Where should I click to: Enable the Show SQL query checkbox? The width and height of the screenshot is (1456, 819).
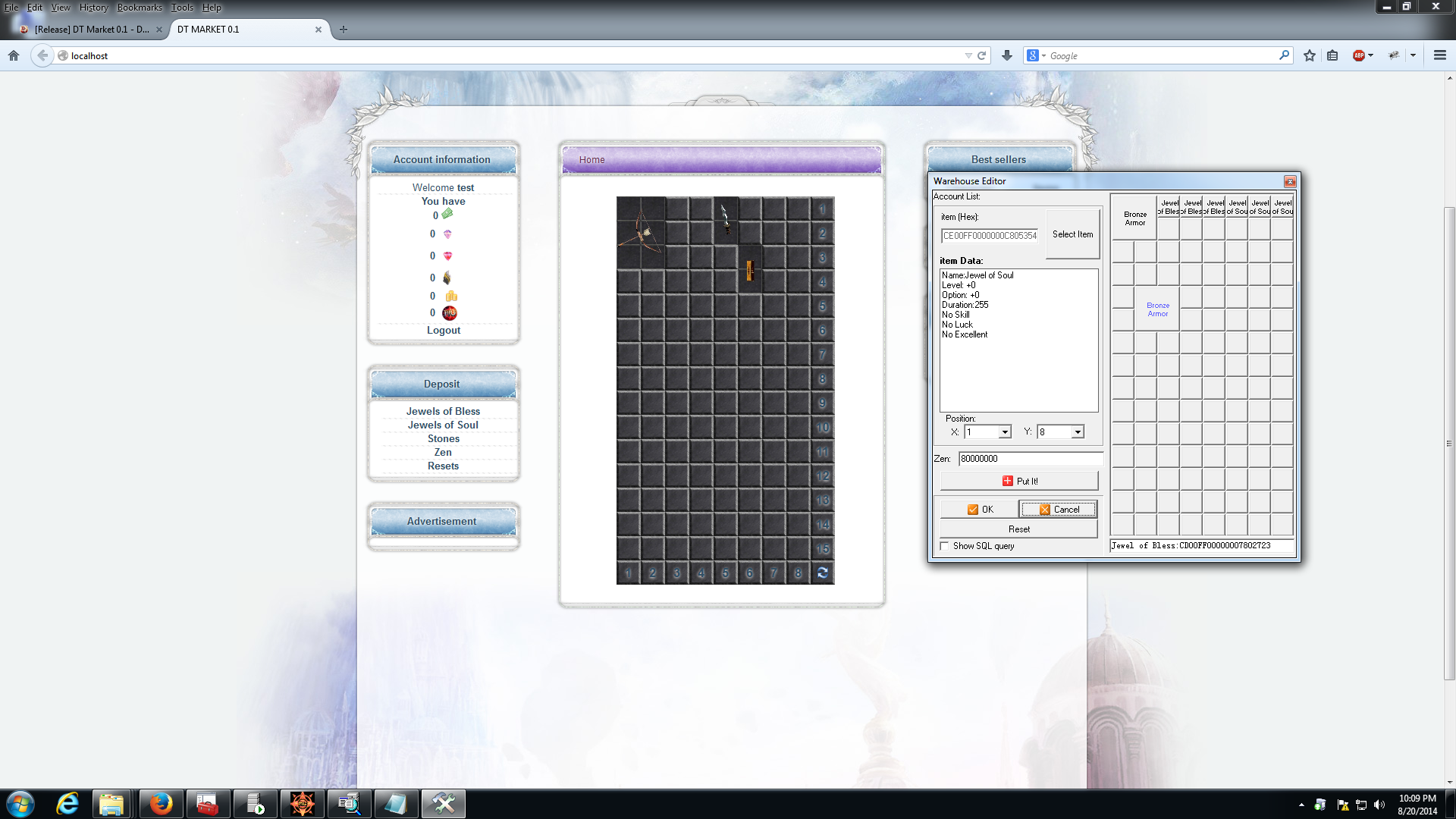coord(945,546)
